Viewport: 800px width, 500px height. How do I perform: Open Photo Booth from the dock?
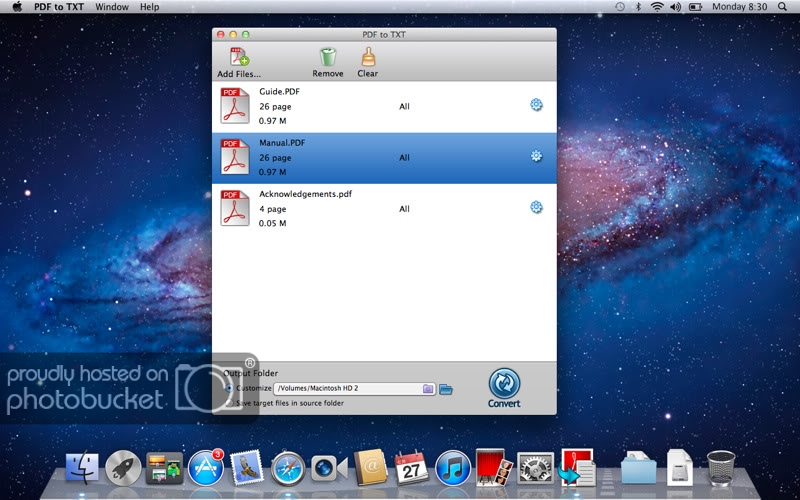click(494, 467)
